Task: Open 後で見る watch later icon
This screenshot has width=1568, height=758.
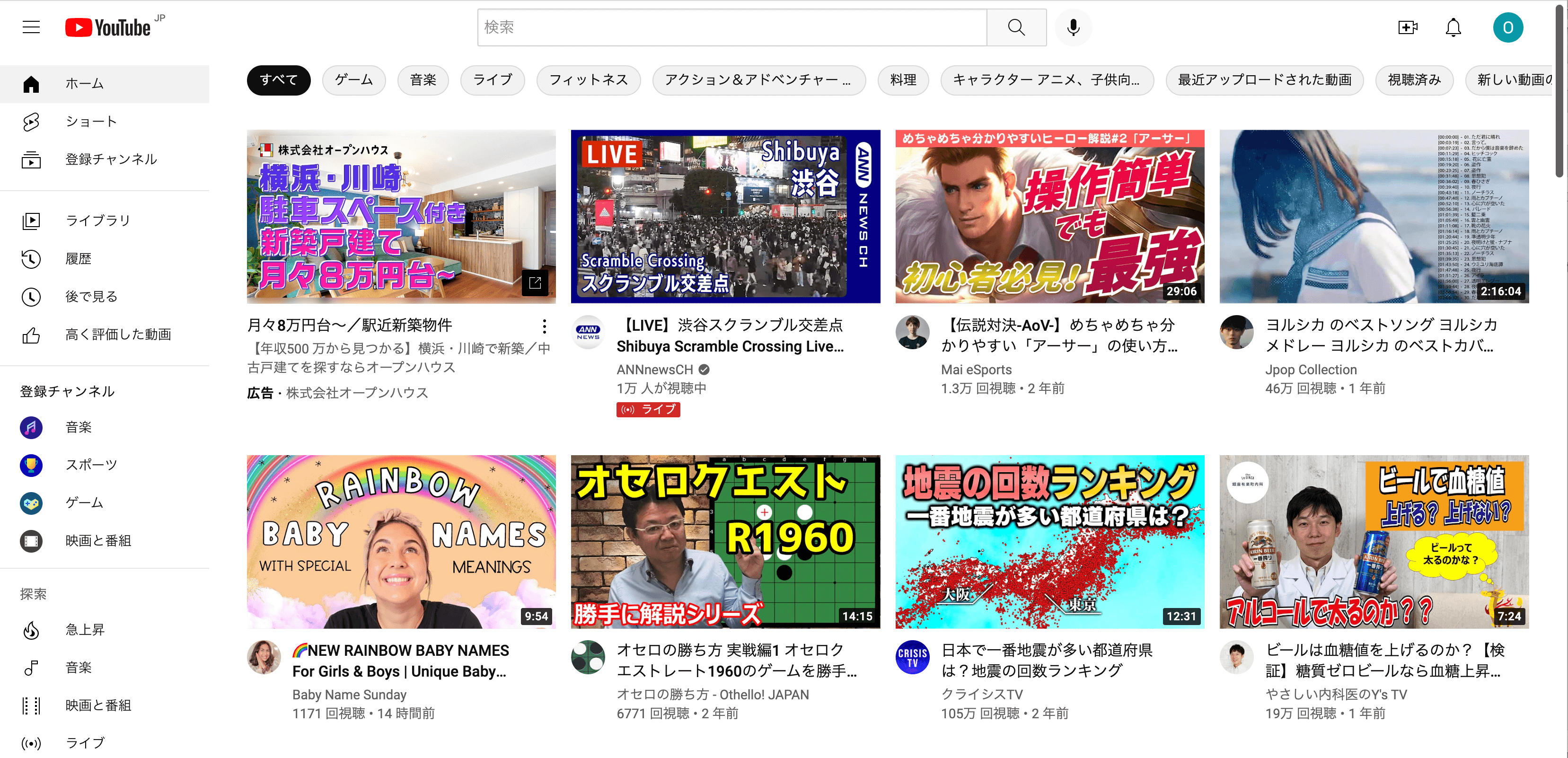Action: pos(31,297)
